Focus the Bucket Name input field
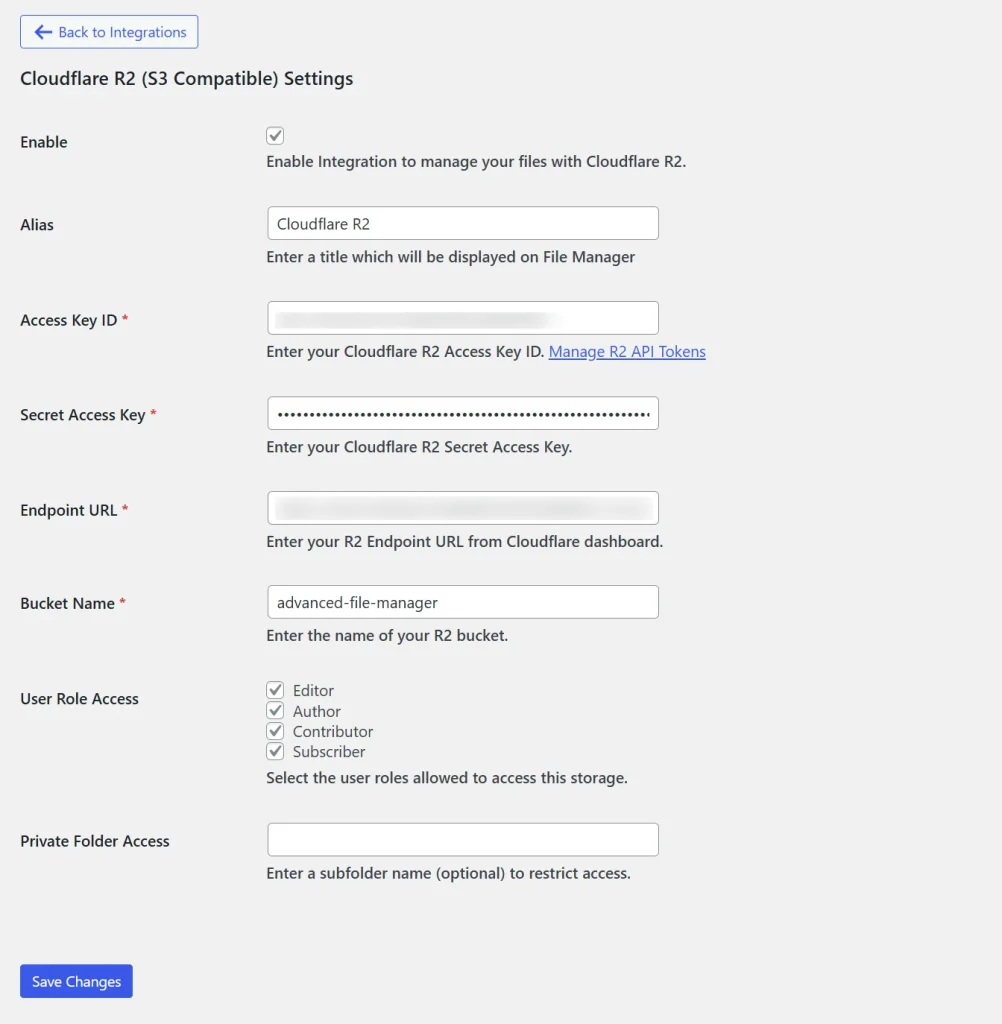 pos(462,602)
